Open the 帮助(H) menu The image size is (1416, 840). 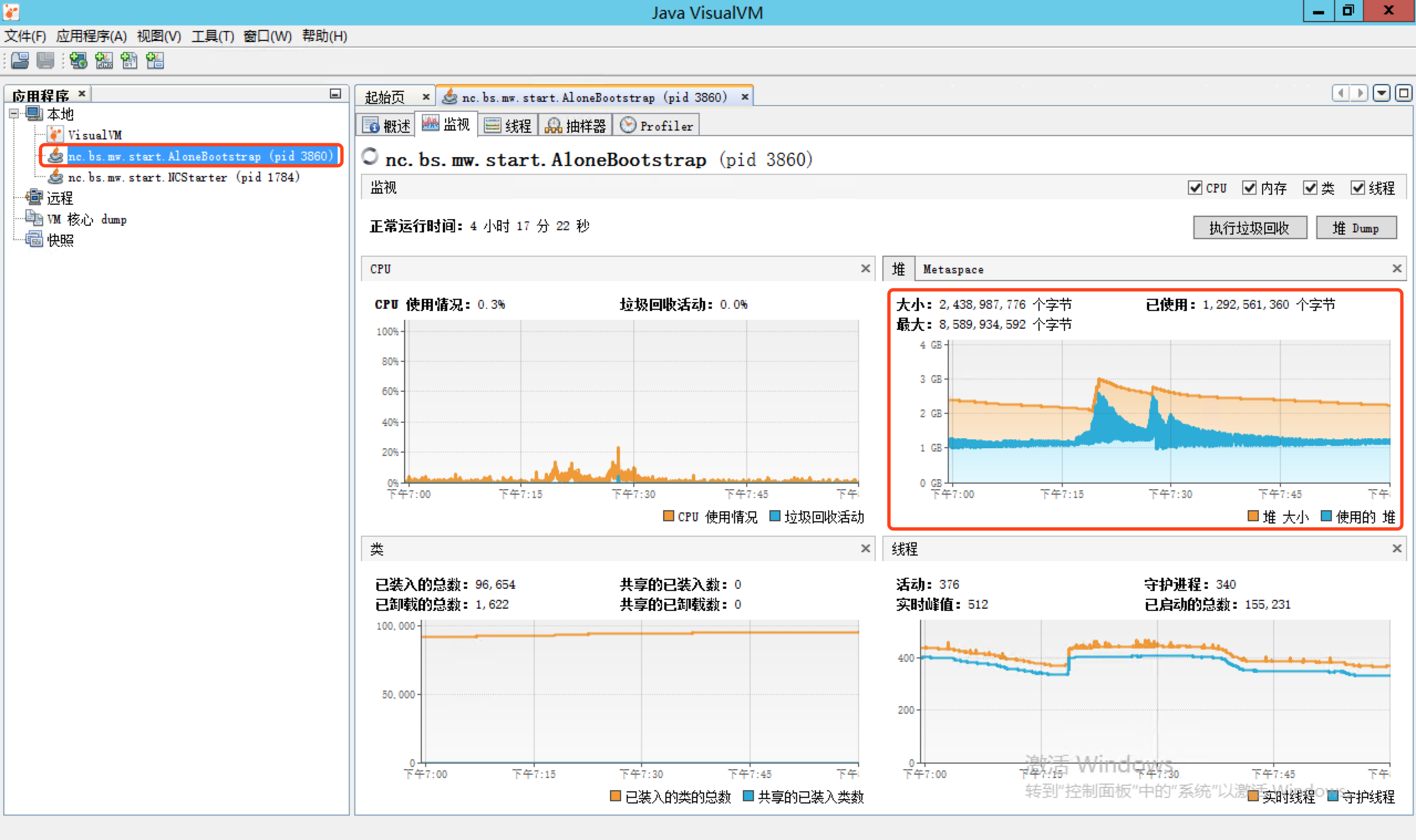click(x=324, y=36)
